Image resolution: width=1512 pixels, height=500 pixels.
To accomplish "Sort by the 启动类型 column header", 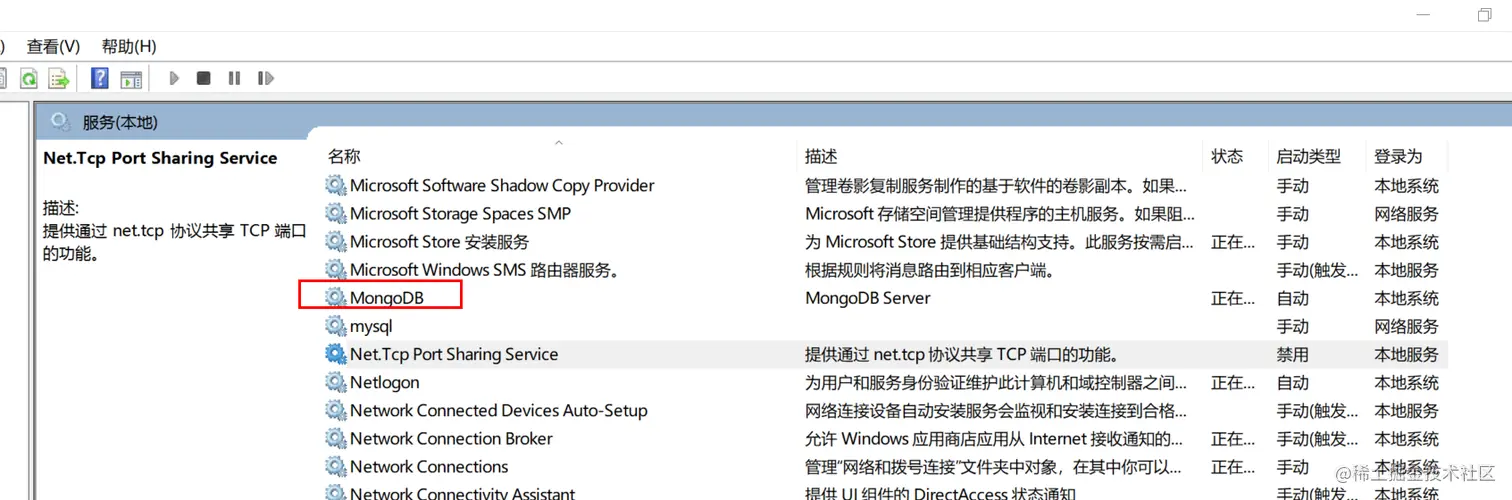I will tap(1308, 156).
